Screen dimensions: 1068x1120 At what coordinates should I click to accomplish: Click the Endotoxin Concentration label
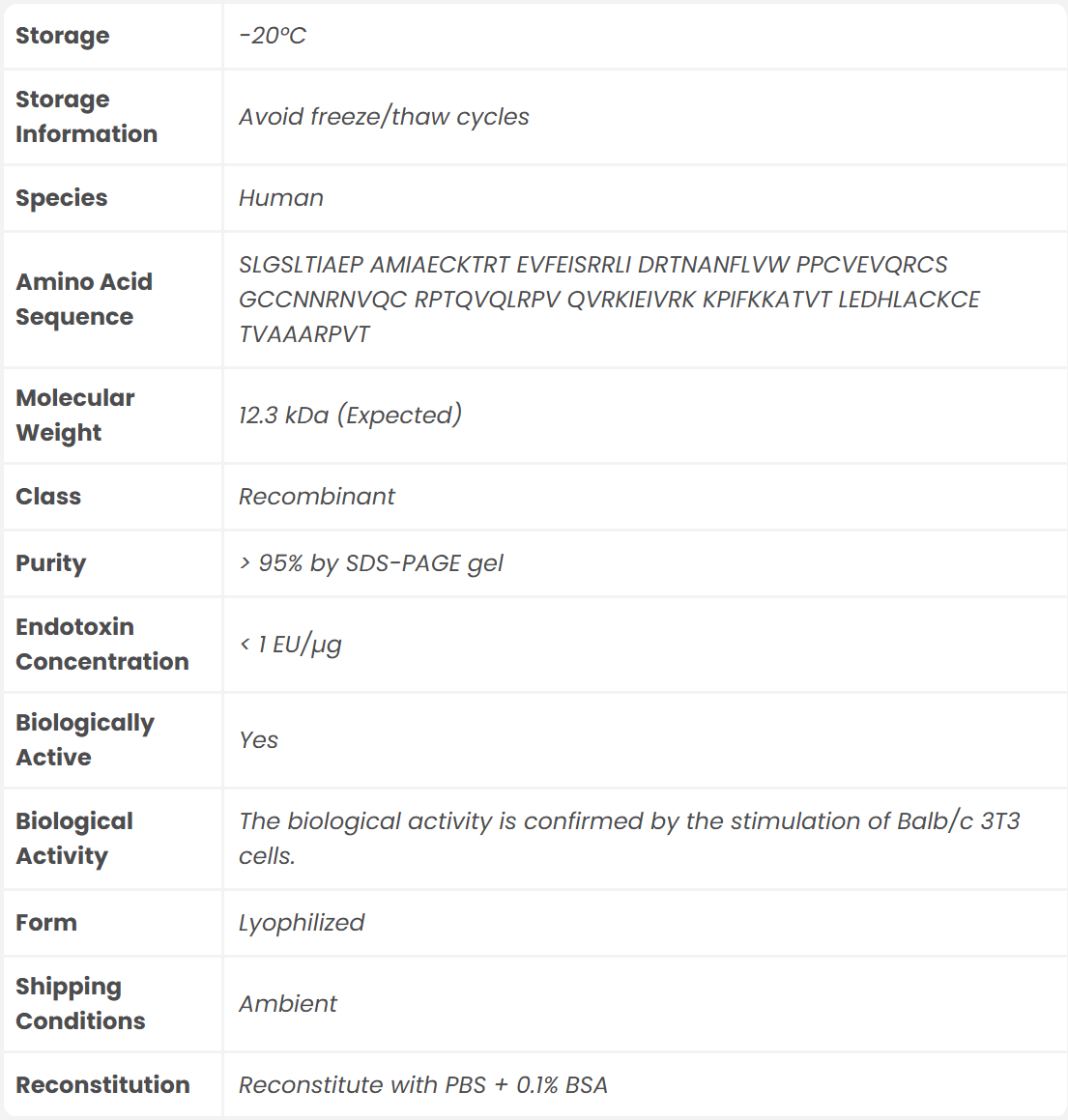tap(101, 644)
